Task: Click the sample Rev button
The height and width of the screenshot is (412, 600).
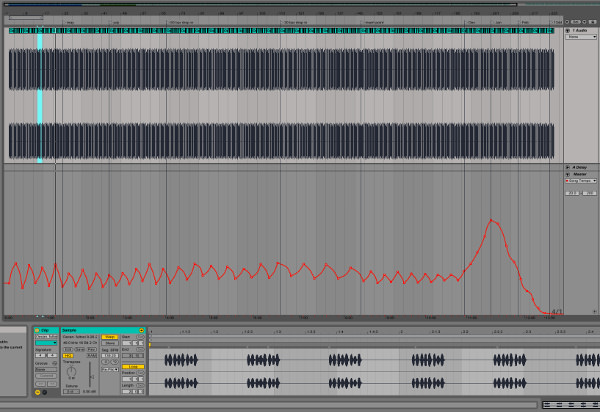Action: [92, 350]
